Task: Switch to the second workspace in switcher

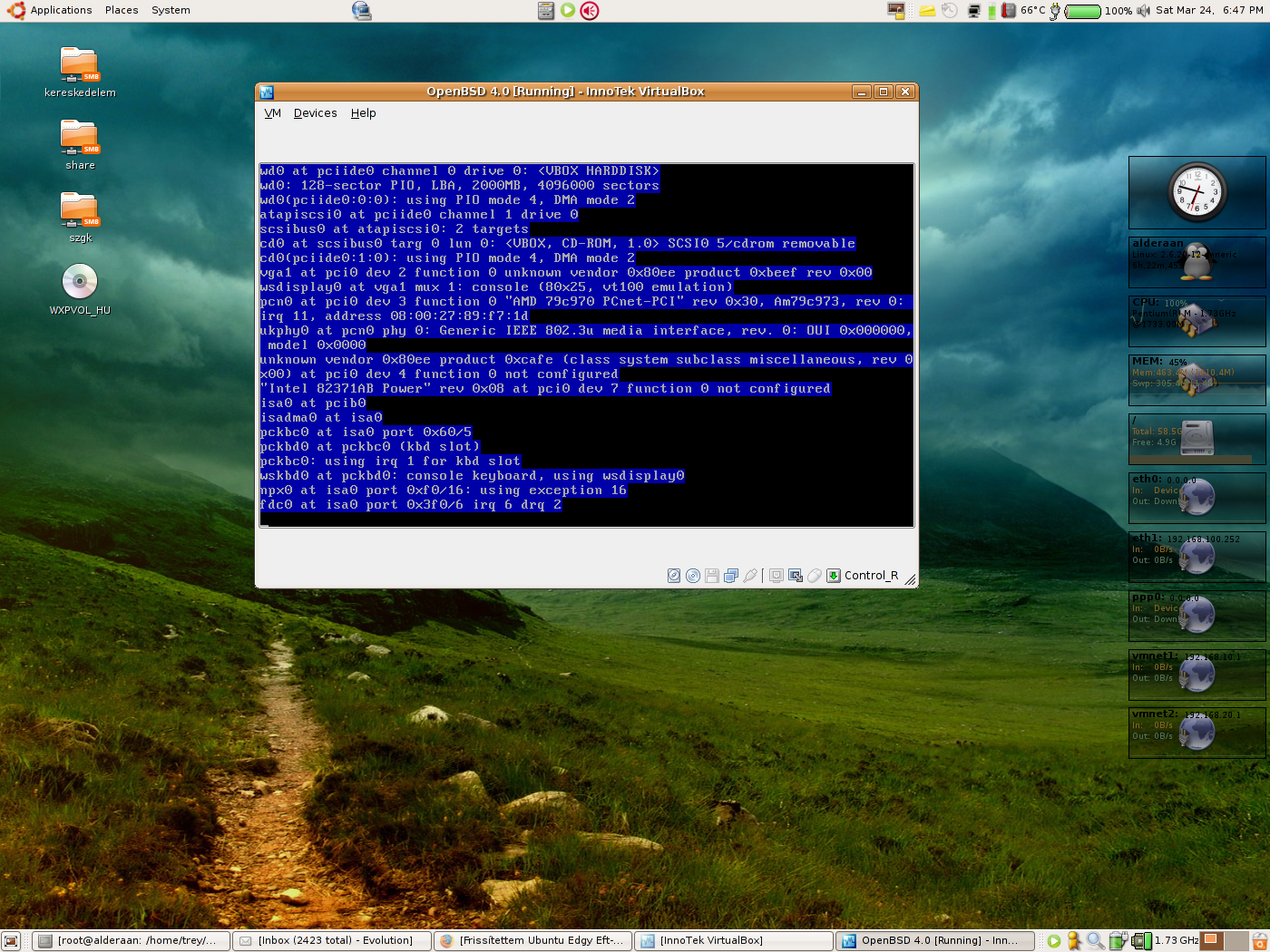Action: click(1237, 941)
